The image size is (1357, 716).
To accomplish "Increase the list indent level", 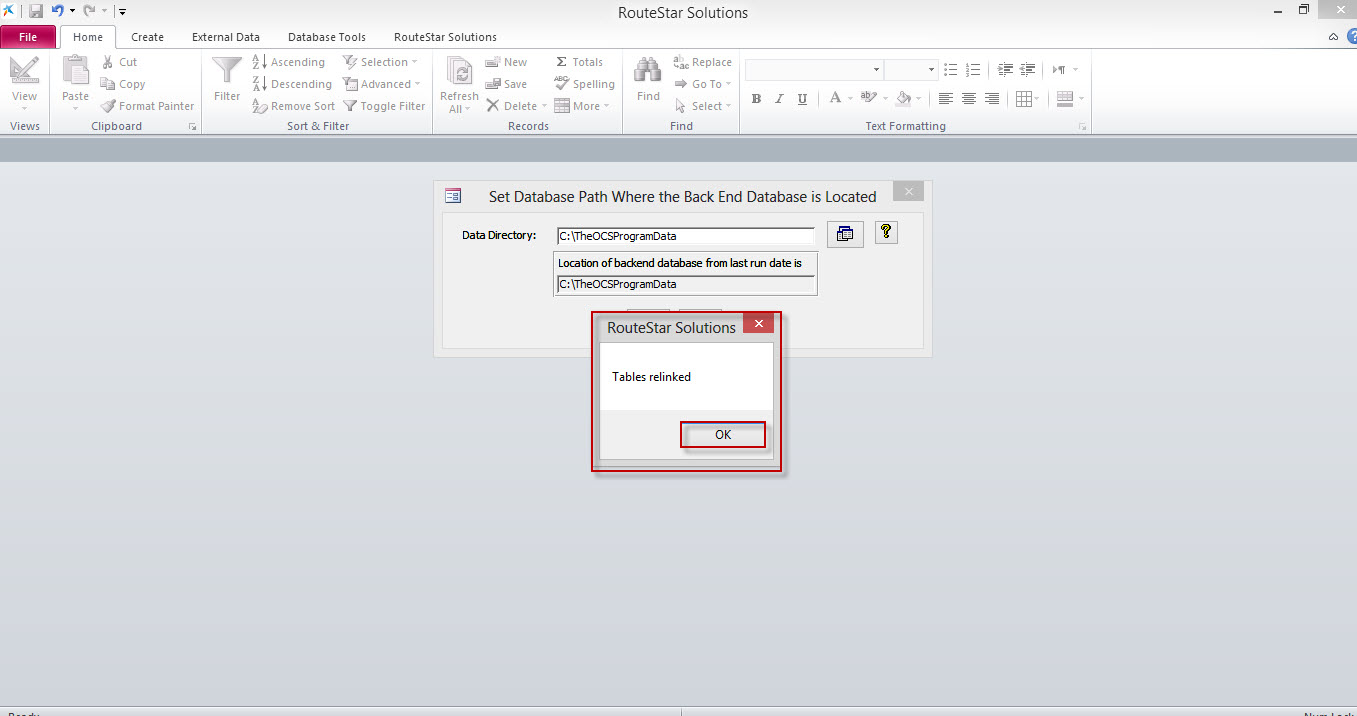I will click(x=1028, y=70).
